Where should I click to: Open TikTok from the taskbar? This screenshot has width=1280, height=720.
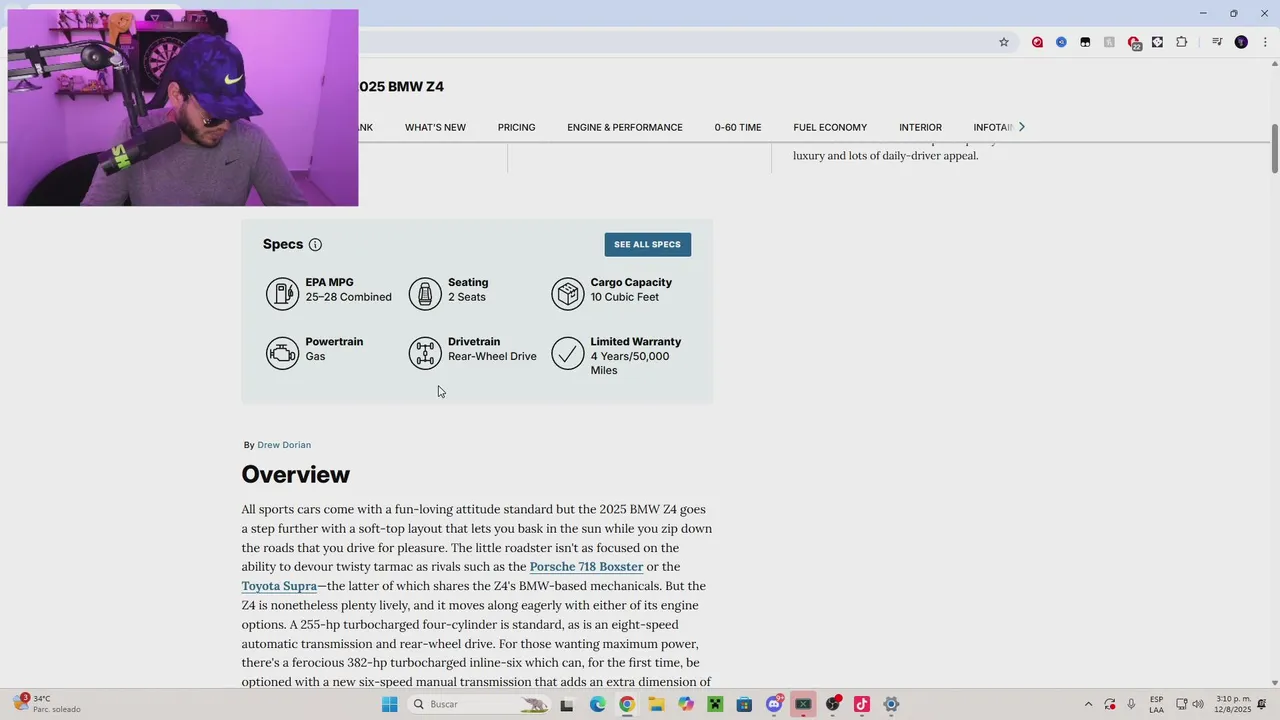click(x=862, y=704)
